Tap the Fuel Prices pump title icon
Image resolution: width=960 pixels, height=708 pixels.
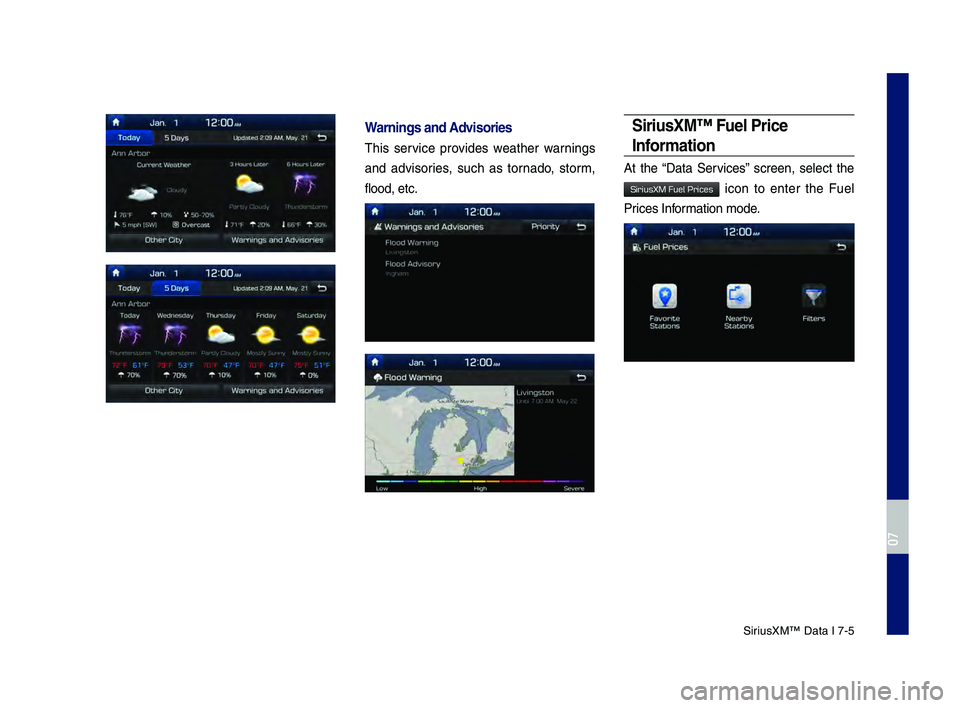pos(637,247)
